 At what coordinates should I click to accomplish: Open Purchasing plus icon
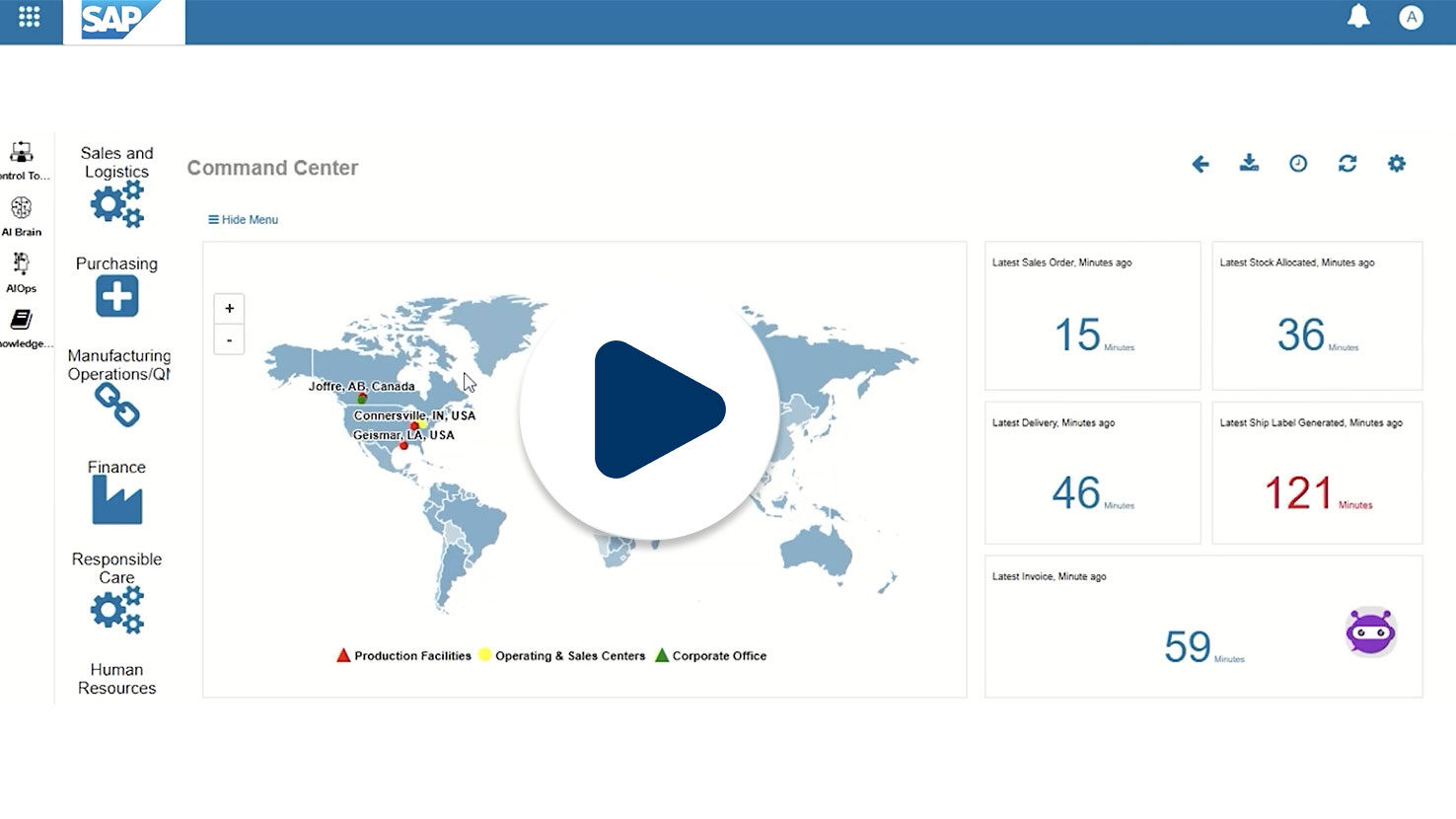116,296
